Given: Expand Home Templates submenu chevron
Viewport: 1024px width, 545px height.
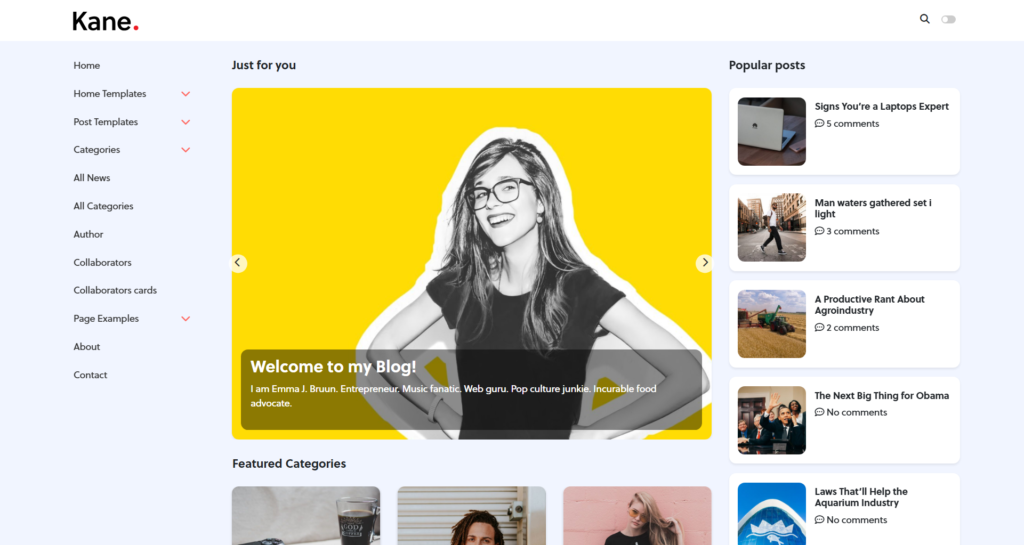Looking at the screenshot, I should [185, 94].
